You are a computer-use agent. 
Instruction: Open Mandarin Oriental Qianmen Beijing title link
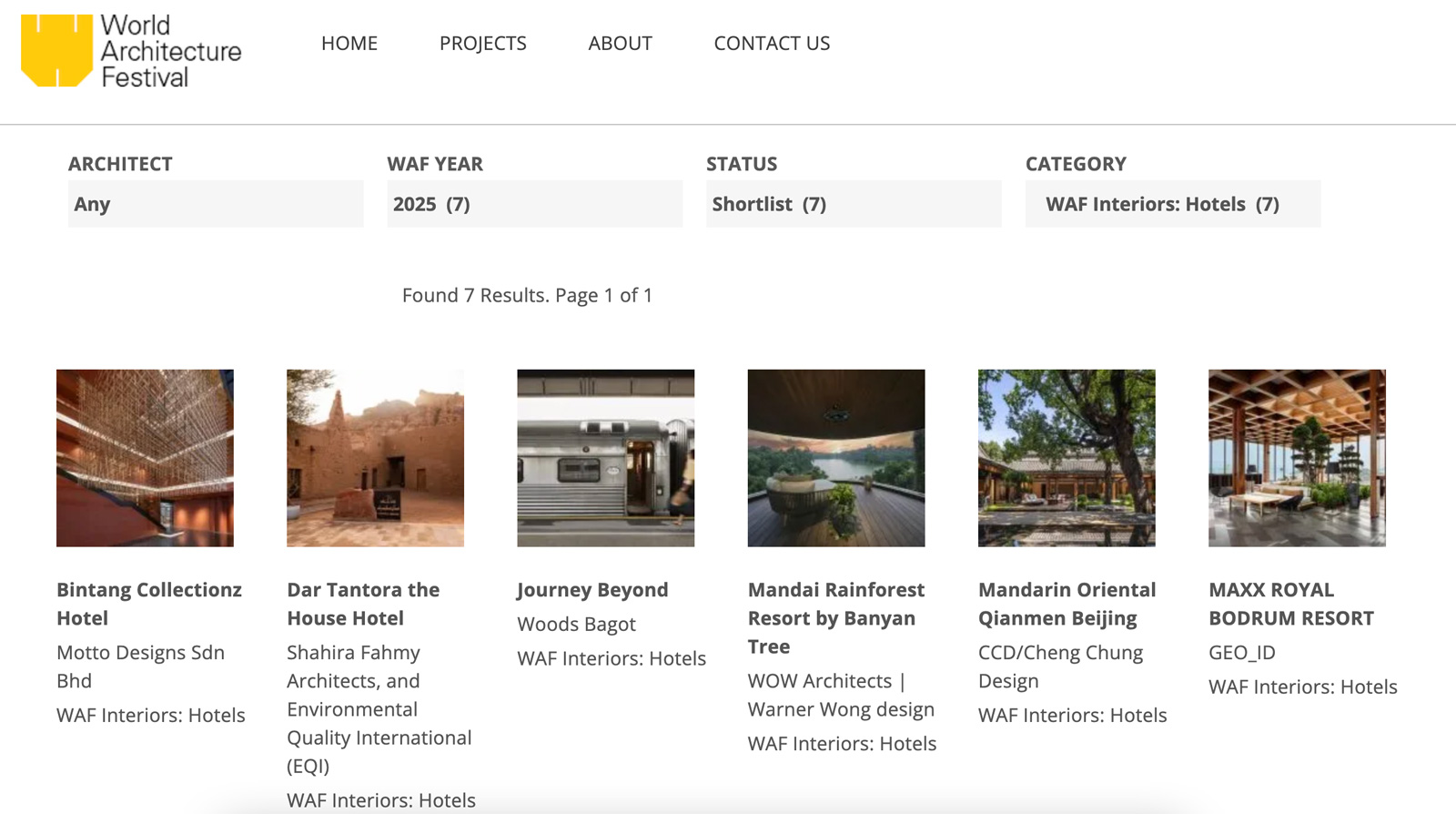[x=1067, y=604]
